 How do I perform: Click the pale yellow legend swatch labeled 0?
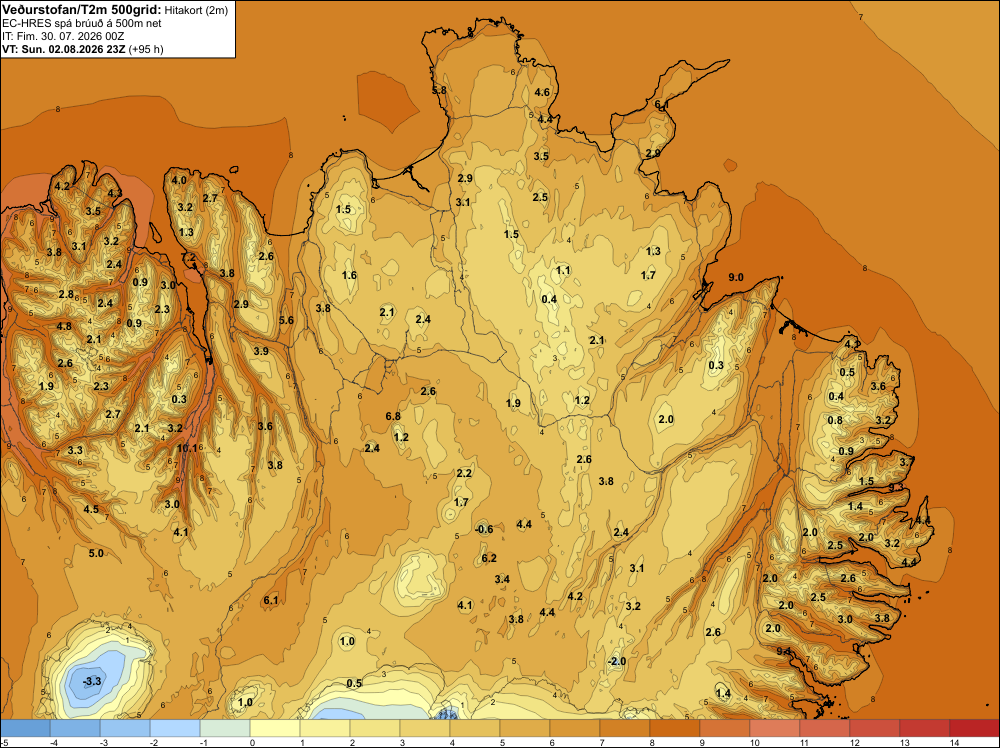[275, 728]
